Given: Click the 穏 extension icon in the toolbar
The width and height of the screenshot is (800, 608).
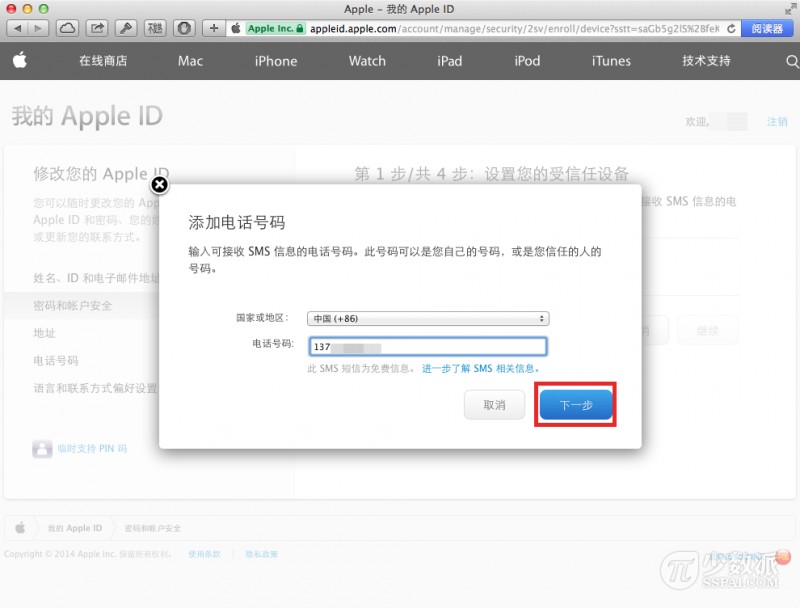Looking at the screenshot, I should (x=155, y=28).
